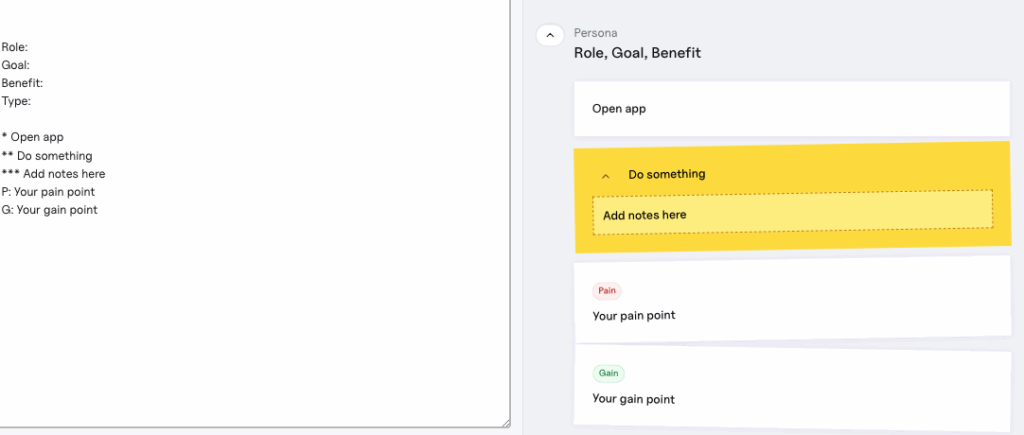Click the "Do something" title in yellow card
The height and width of the screenshot is (435, 1024).
point(667,174)
